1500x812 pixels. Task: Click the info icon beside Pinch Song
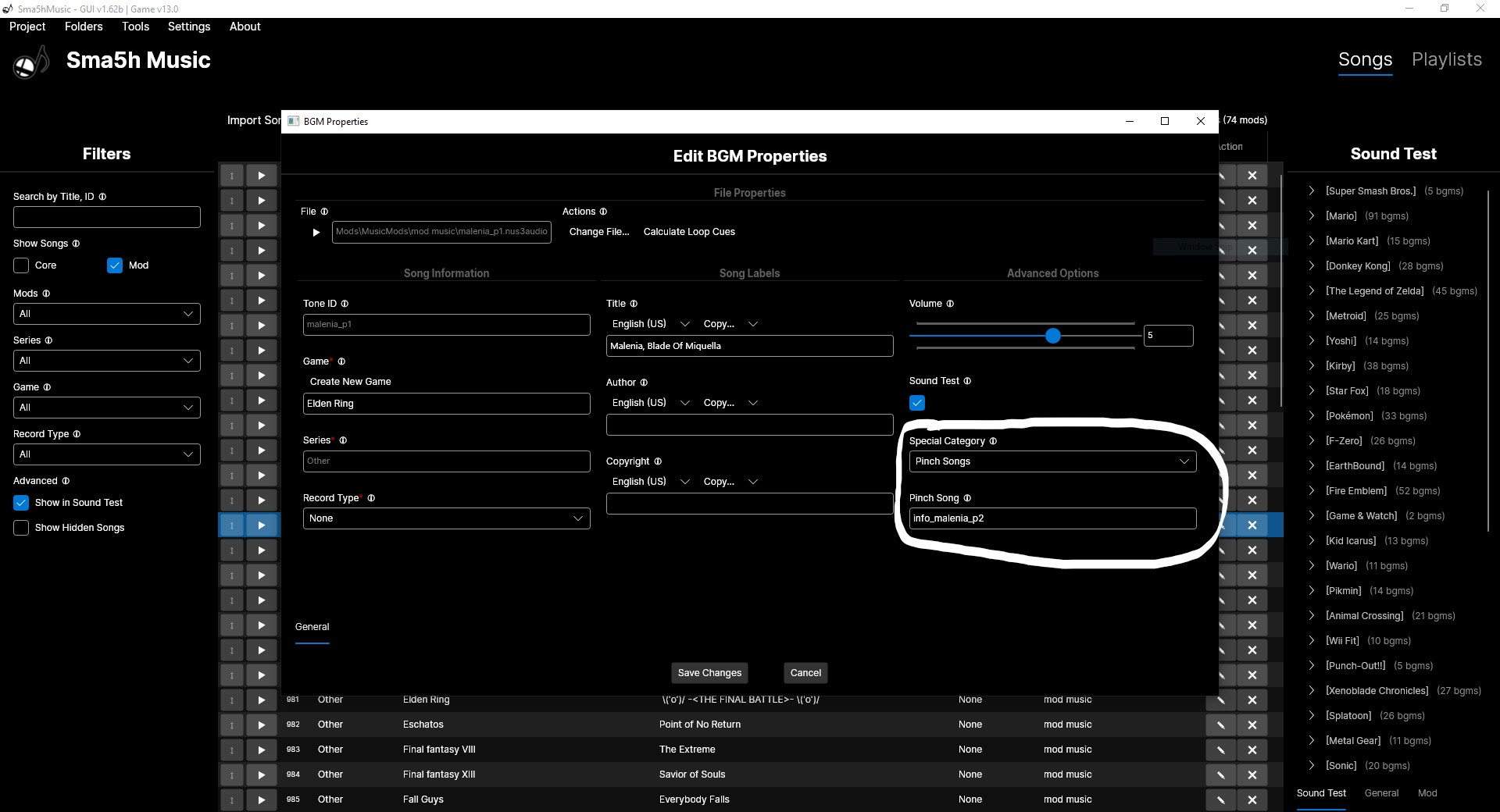(967, 498)
